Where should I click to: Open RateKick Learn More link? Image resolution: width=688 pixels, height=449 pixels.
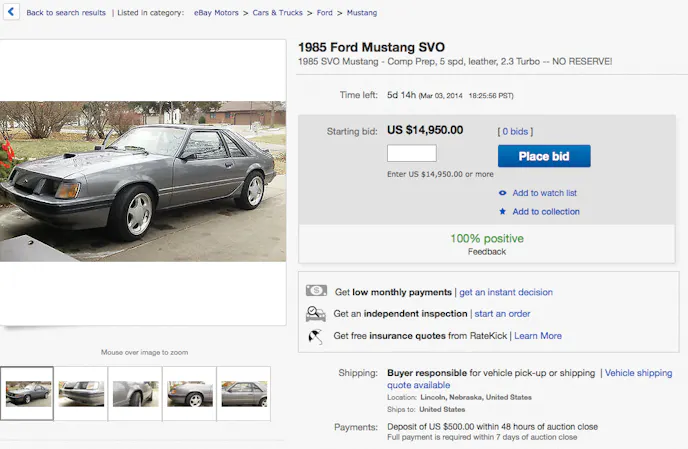(x=538, y=336)
